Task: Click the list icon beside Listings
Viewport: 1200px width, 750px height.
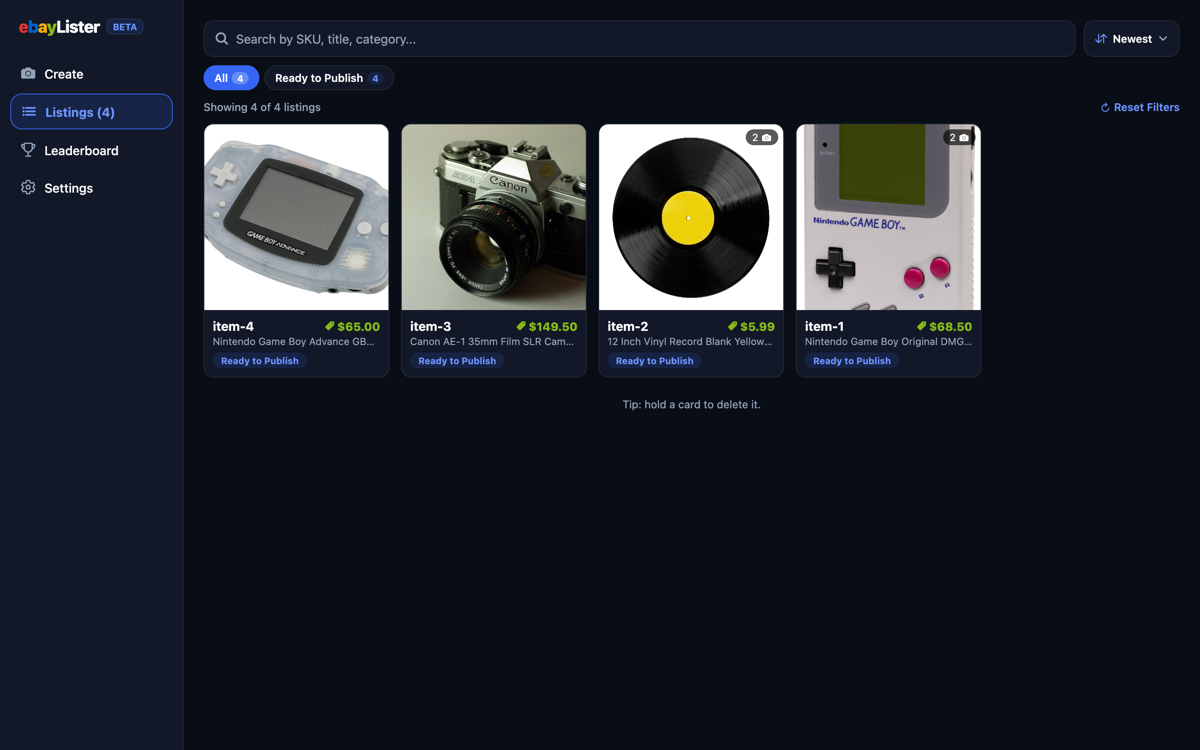Action: [29, 112]
